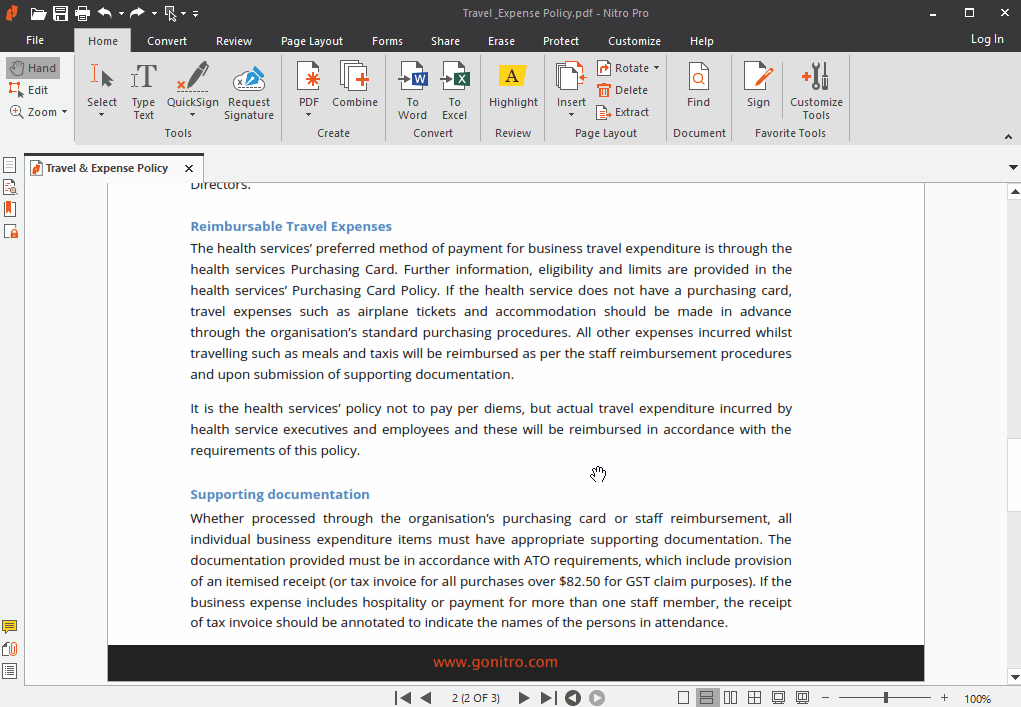Open the Combine files tool

[356, 90]
